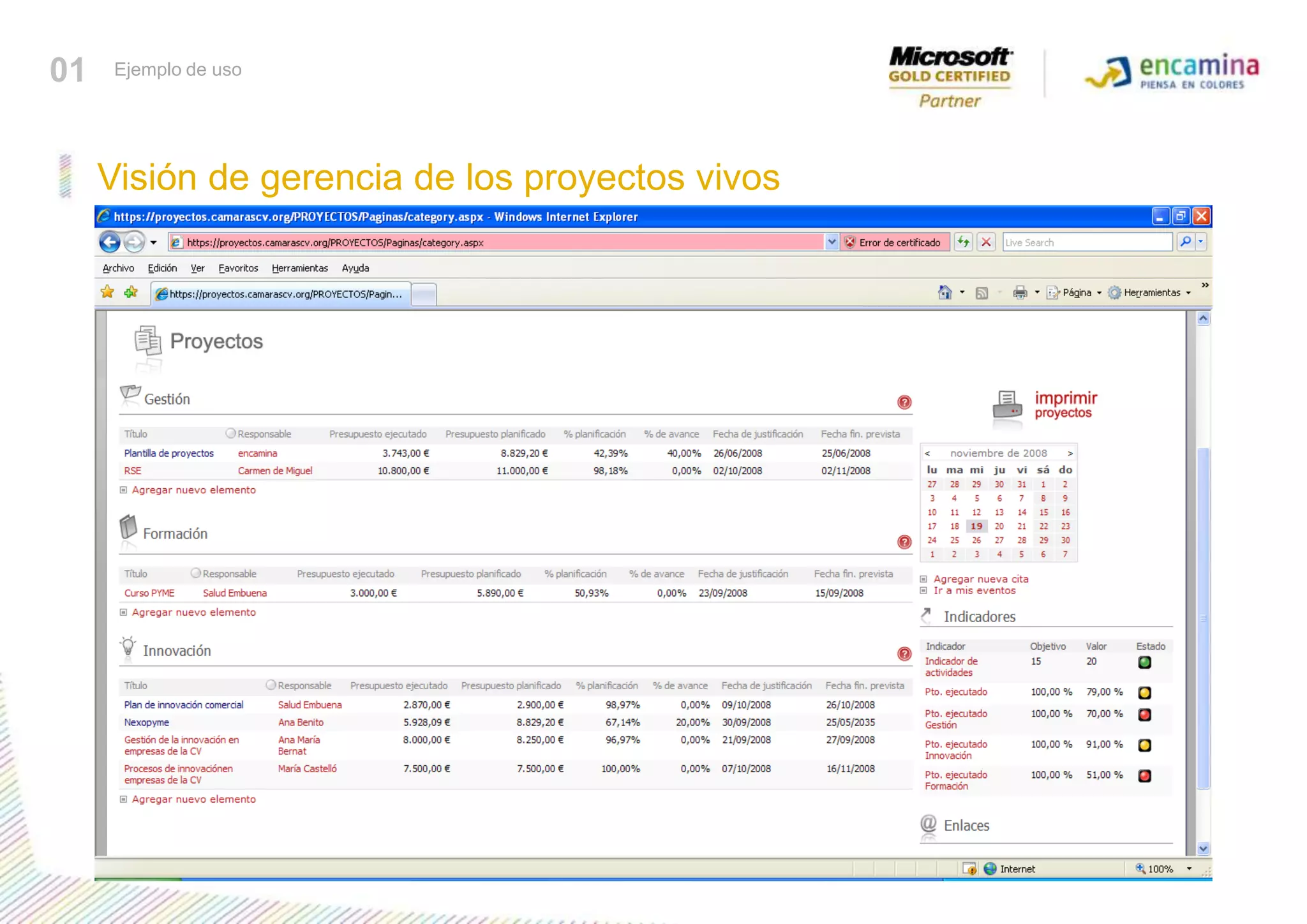The height and width of the screenshot is (924, 1307).
Task: Open the Live Search options dropdown
Action: click(x=1200, y=242)
